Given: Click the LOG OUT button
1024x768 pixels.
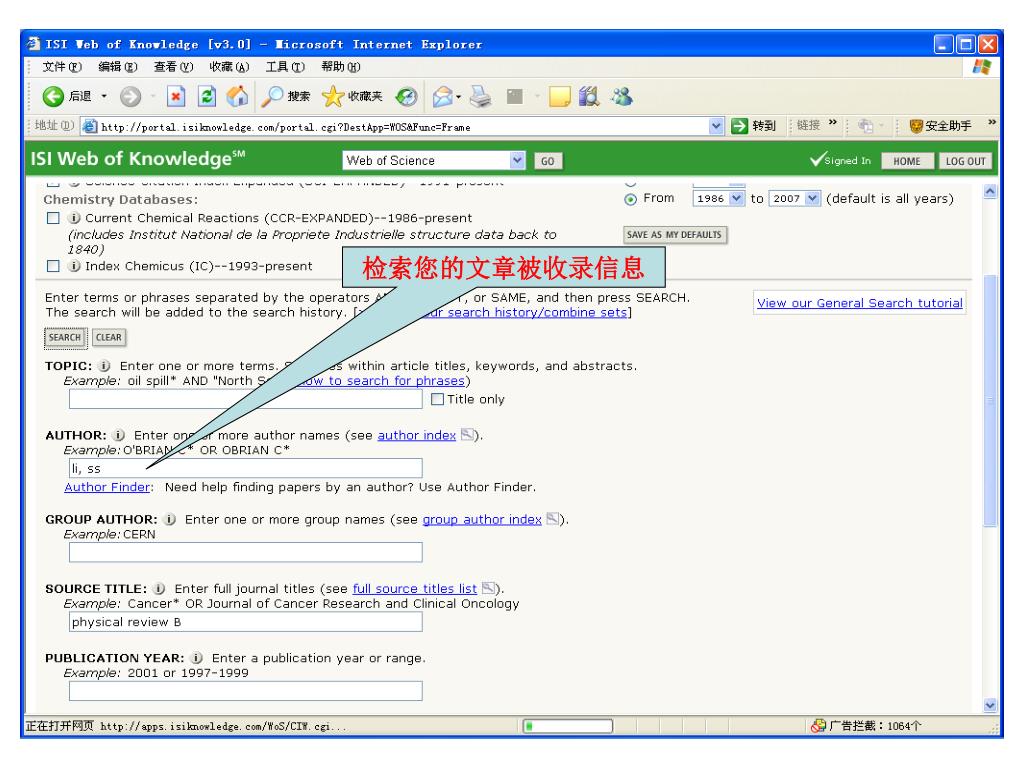Looking at the screenshot, I should (965, 161).
